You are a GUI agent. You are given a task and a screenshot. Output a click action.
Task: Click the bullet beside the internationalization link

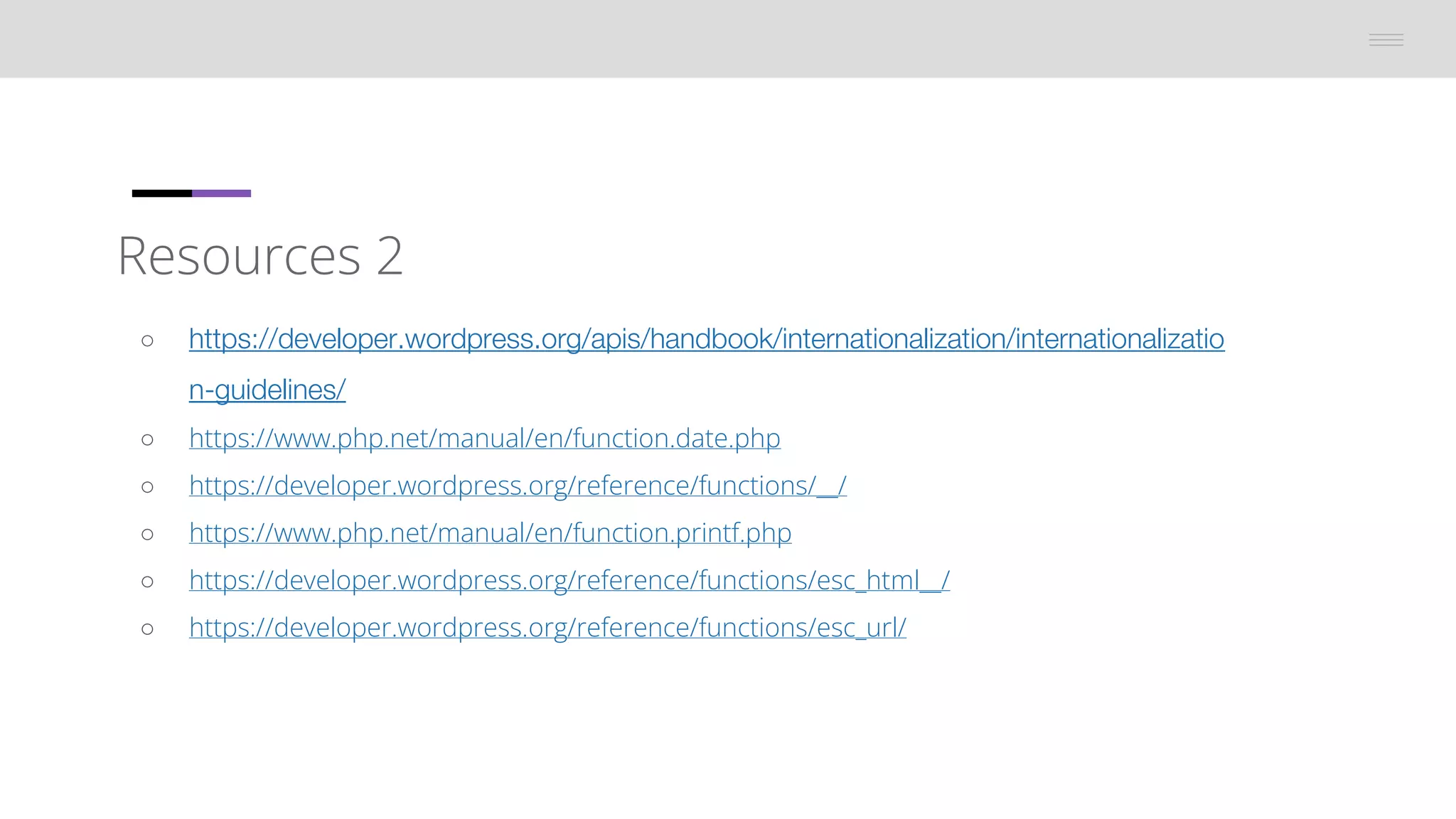click(147, 341)
